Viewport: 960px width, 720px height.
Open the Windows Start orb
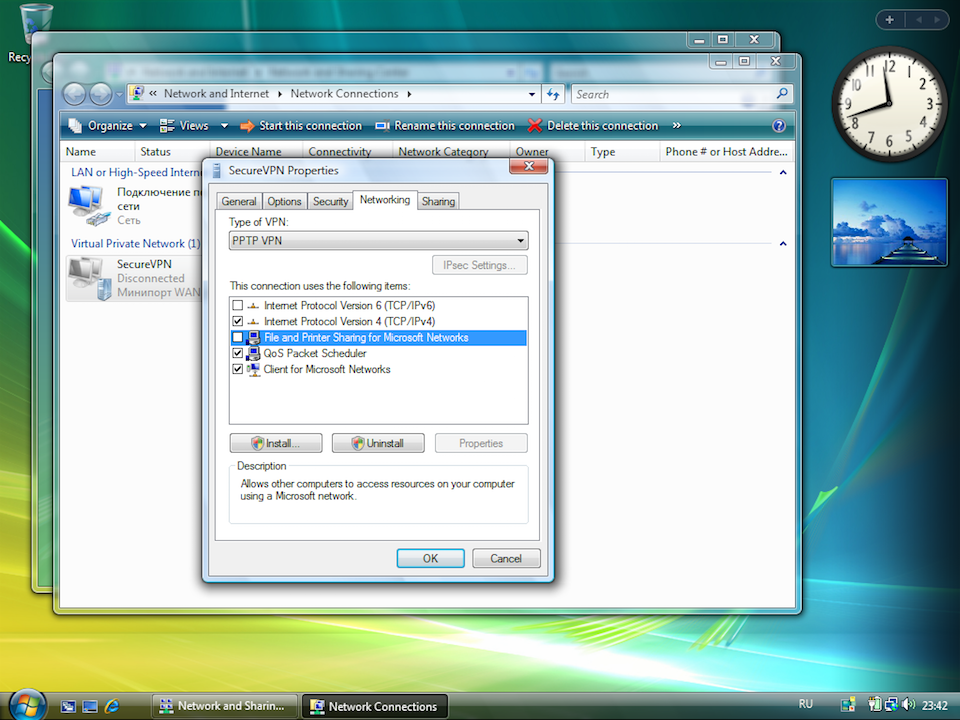[x=27, y=705]
